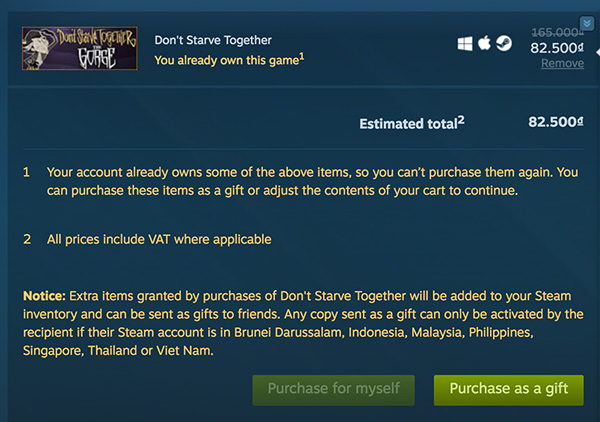The height and width of the screenshot is (422, 600).
Task: Click the 'All prices include VAT' footnote
Action: (160, 239)
